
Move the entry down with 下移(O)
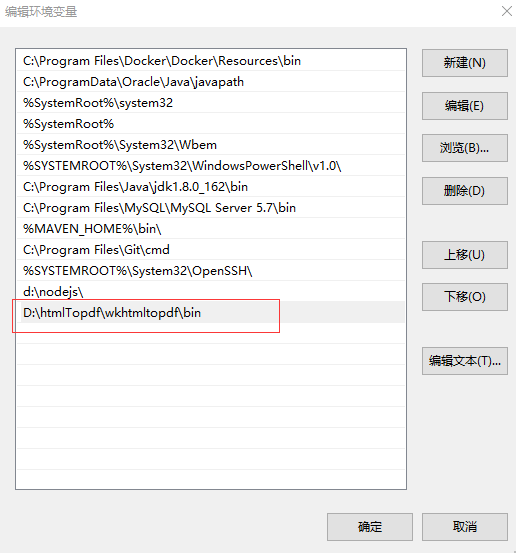[x=465, y=297]
